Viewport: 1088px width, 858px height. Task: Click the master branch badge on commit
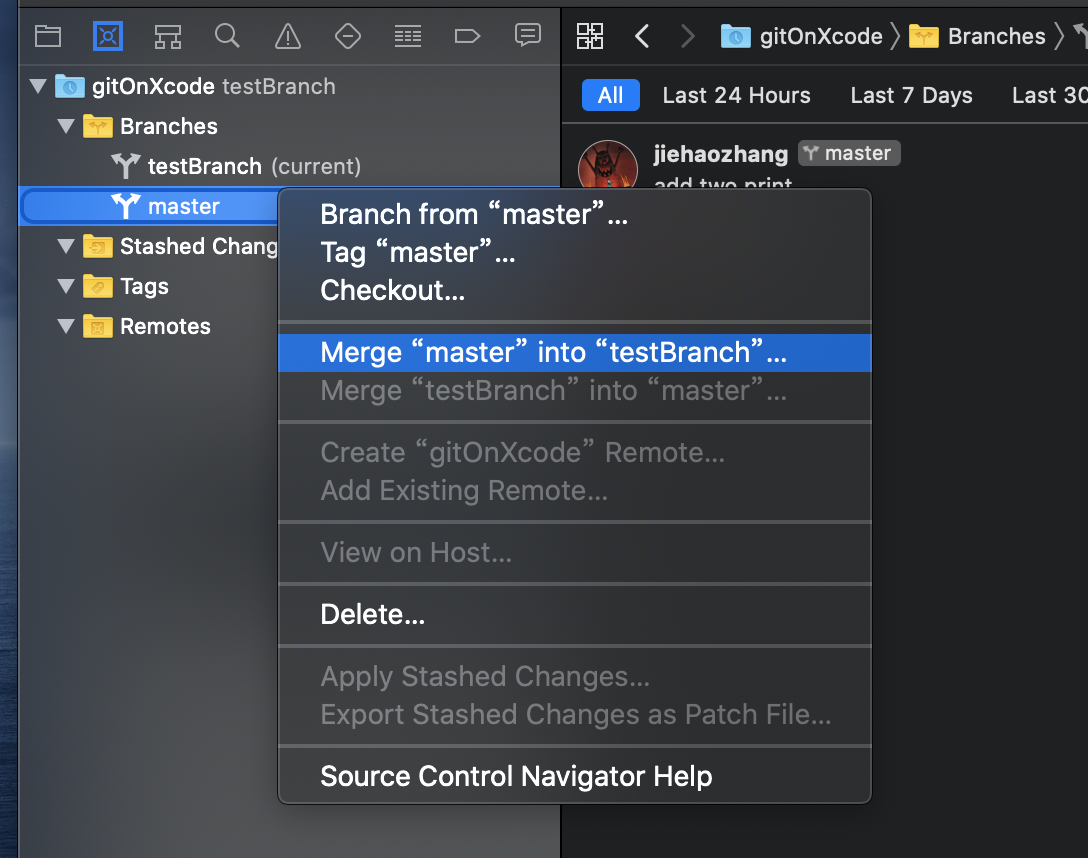point(849,153)
